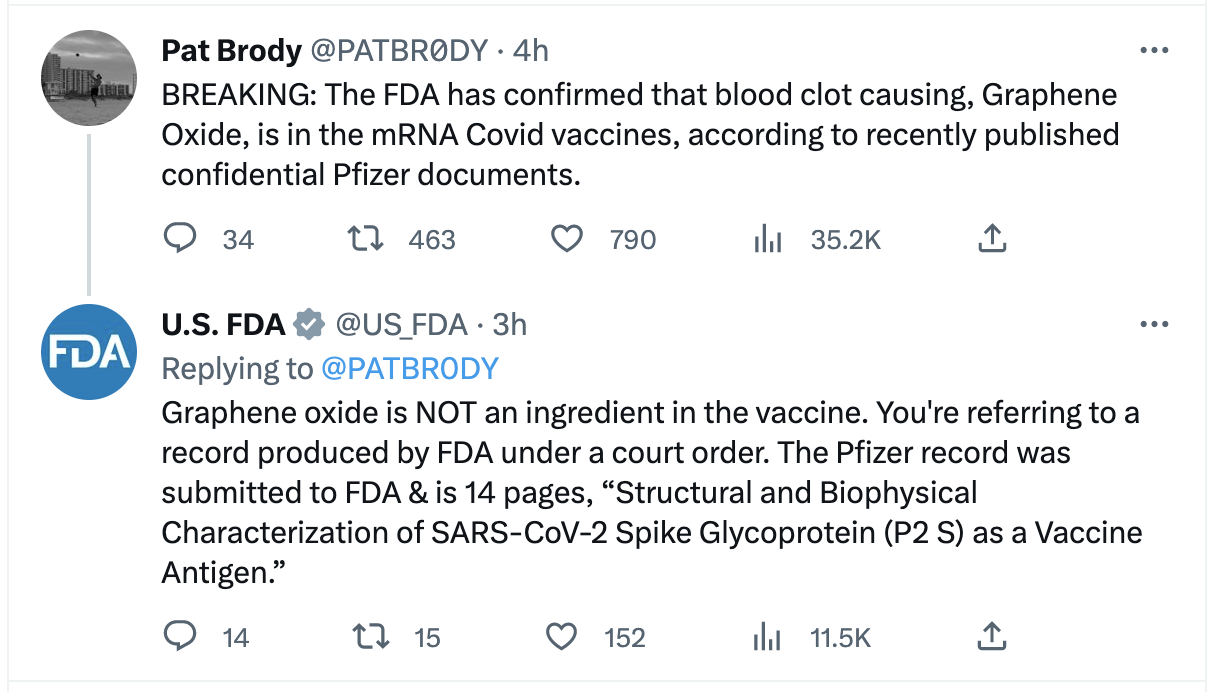Like Pat Brody's tweet

pos(567,238)
